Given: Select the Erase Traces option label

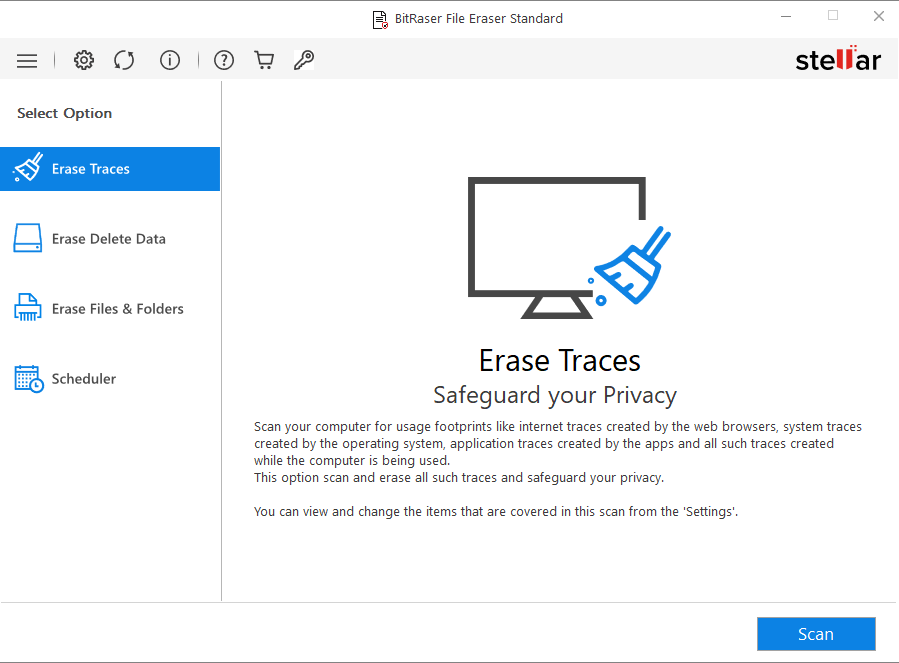Looking at the screenshot, I should (x=91, y=169).
